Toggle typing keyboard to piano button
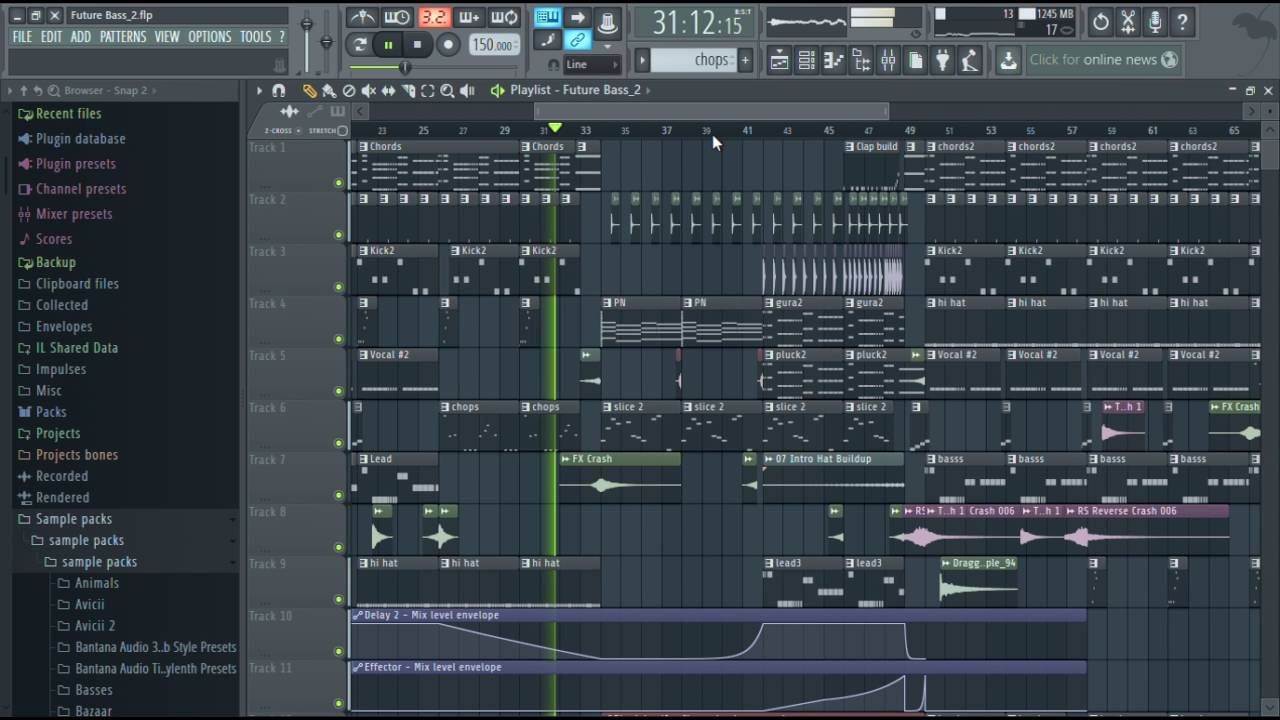The width and height of the screenshot is (1280, 720). point(547,17)
